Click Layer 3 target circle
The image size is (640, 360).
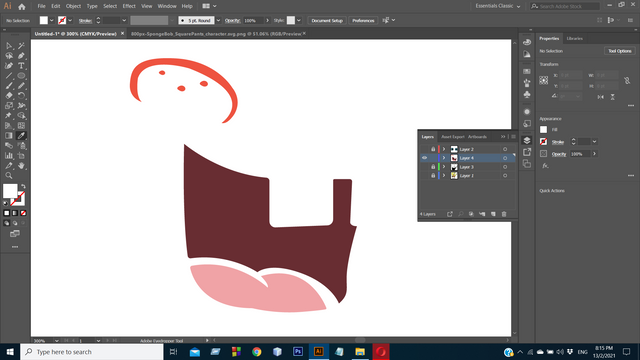pyautogui.click(x=505, y=167)
